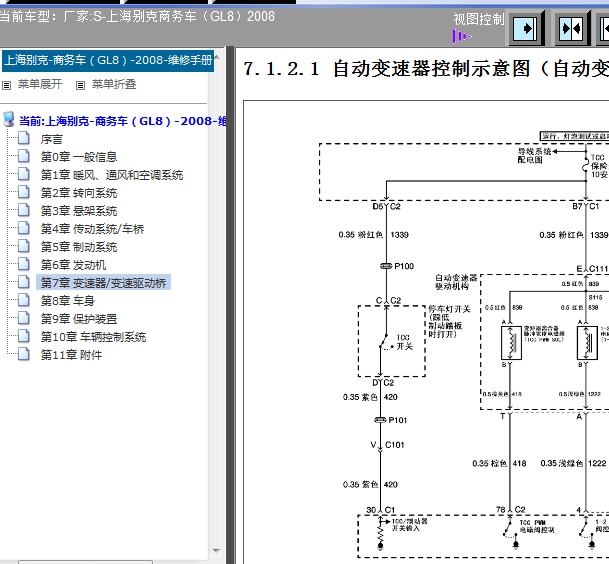Open 第1章 暖风、通风和空调系统
609x564 pixels.
point(112,175)
